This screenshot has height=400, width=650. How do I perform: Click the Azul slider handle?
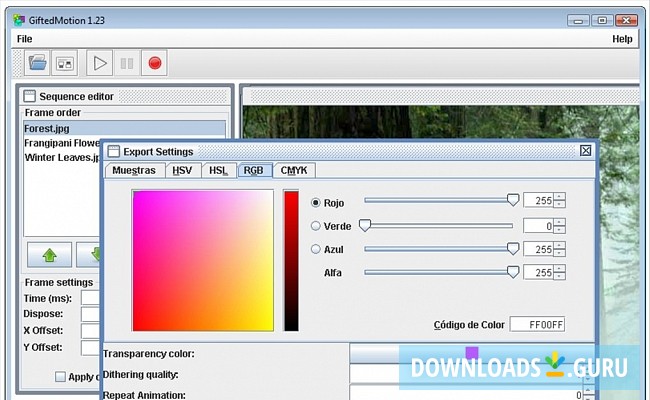pyautogui.click(x=513, y=249)
